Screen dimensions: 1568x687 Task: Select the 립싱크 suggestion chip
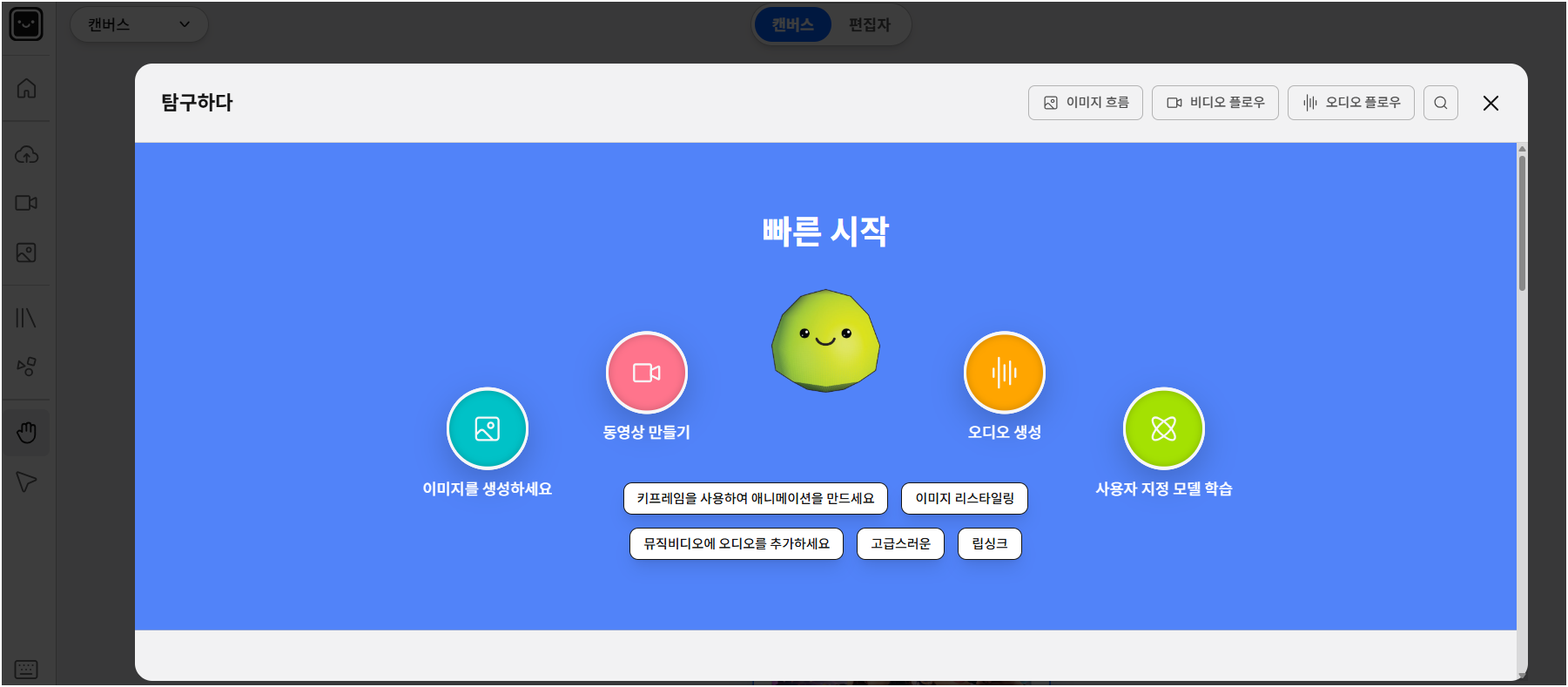pyautogui.click(x=990, y=543)
